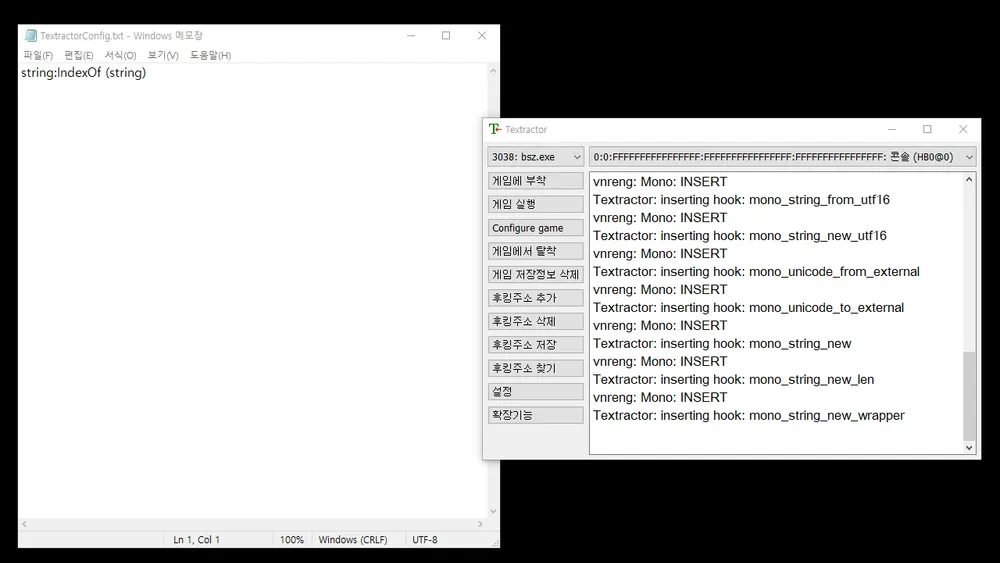The image size is (1000, 563).
Task: Click the Textractor scroll up arrow
Action: tap(969, 180)
